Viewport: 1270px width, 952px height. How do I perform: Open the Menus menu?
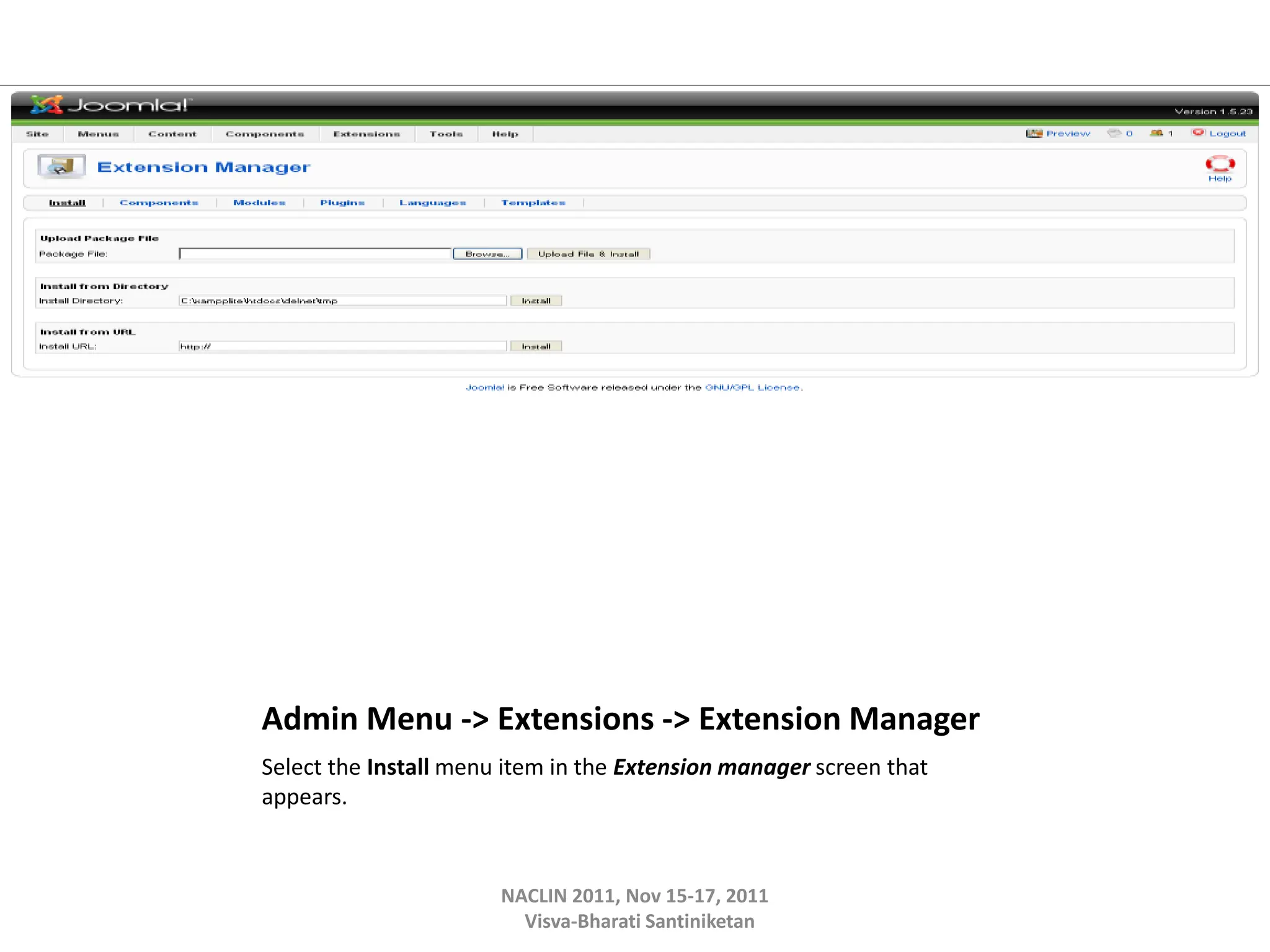point(98,134)
